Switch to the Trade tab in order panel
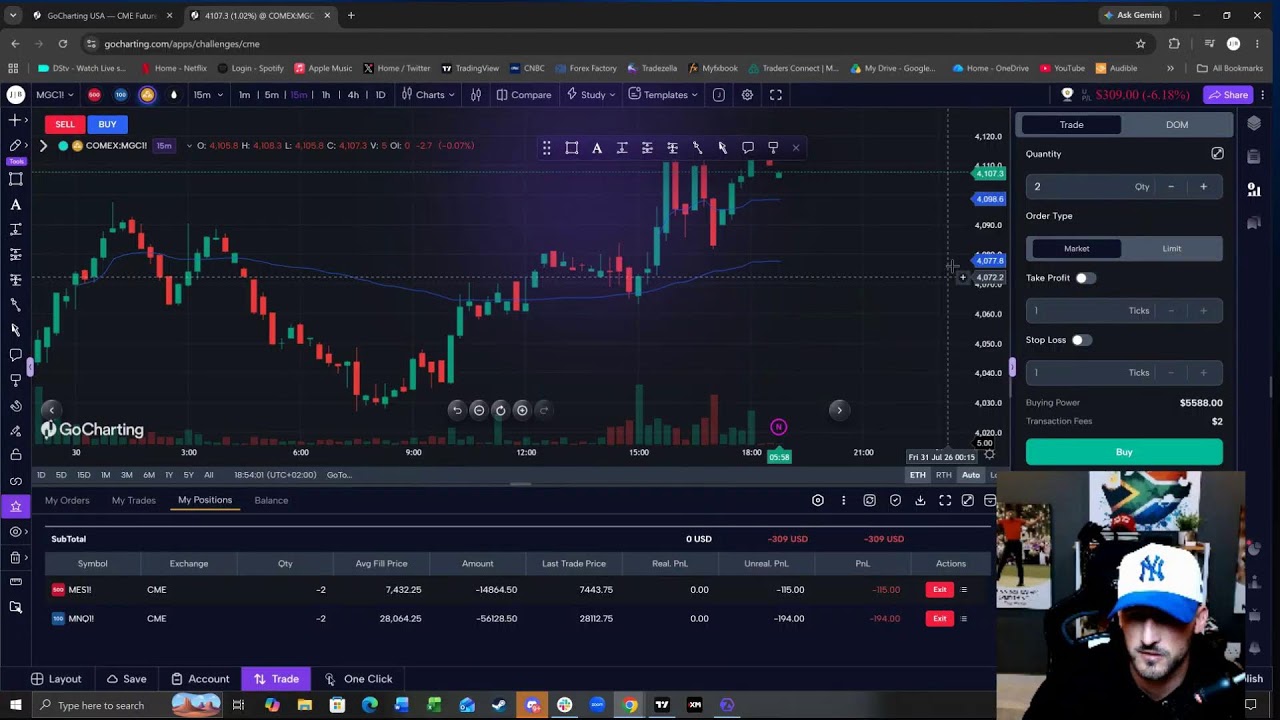This screenshot has width=1280, height=720. [x=1071, y=125]
